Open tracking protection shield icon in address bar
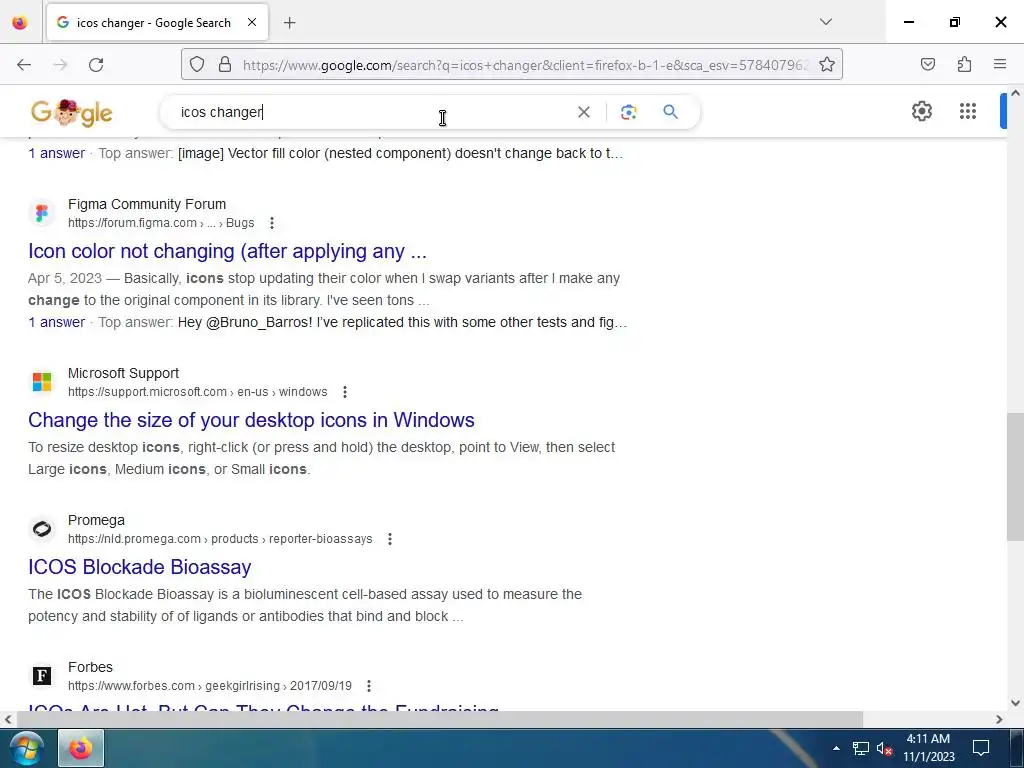Image resolution: width=1024 pixels, height=768 pixels. point(197,64)
